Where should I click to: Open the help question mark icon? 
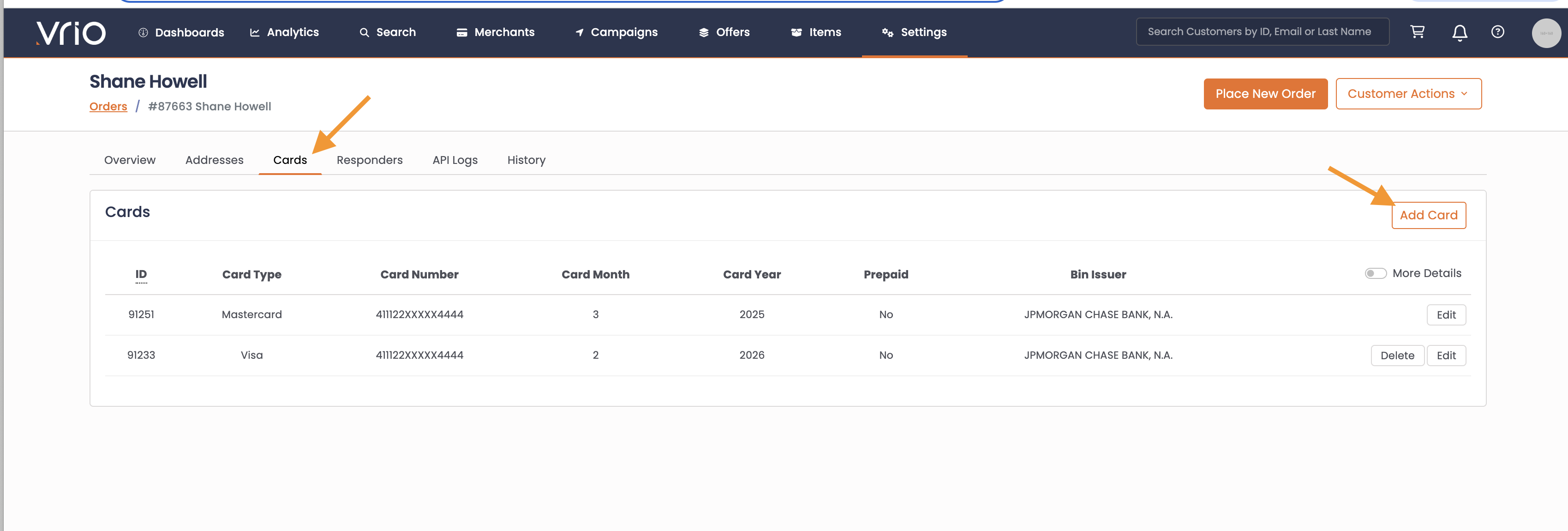click(x=1497, y=32)
